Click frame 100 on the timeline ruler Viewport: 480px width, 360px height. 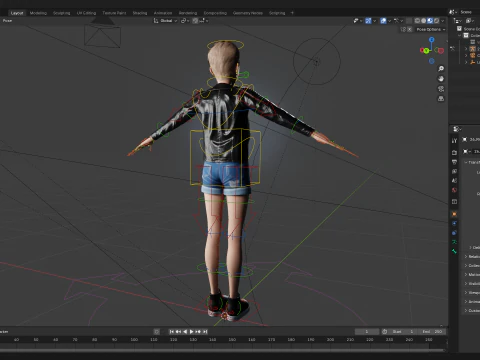(134, 340)
